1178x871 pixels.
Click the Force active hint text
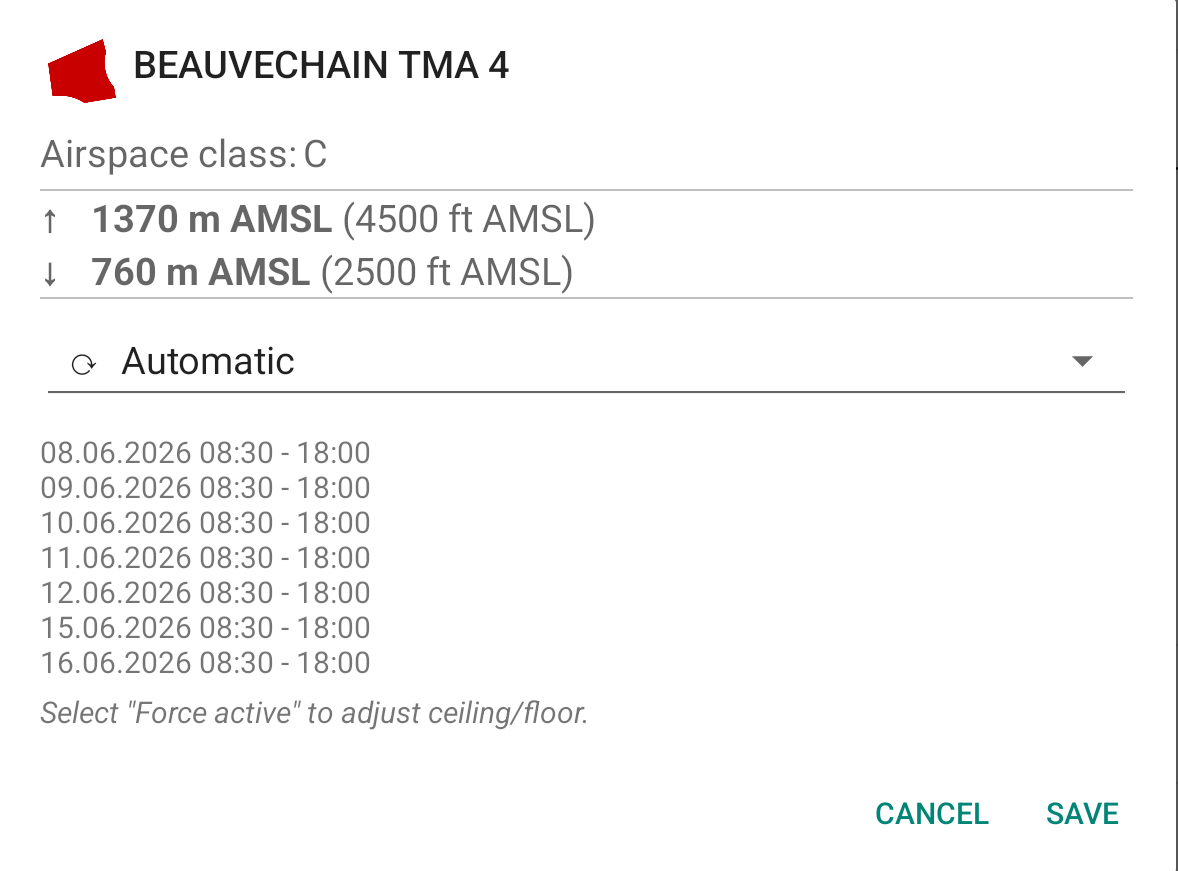[x=314, y=713]
